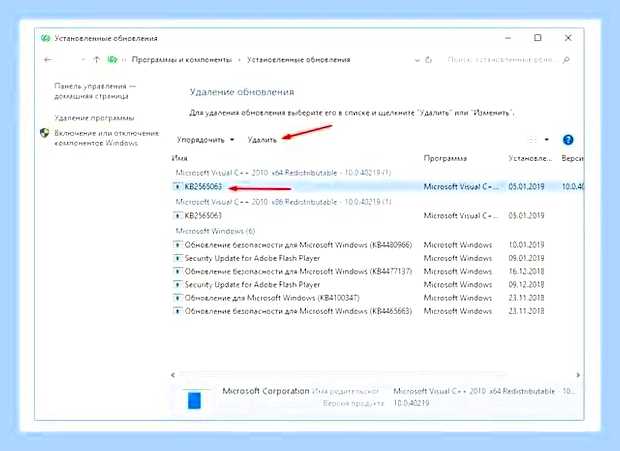Collapse the Microsoft Windows (6) group

coord(215,231)
